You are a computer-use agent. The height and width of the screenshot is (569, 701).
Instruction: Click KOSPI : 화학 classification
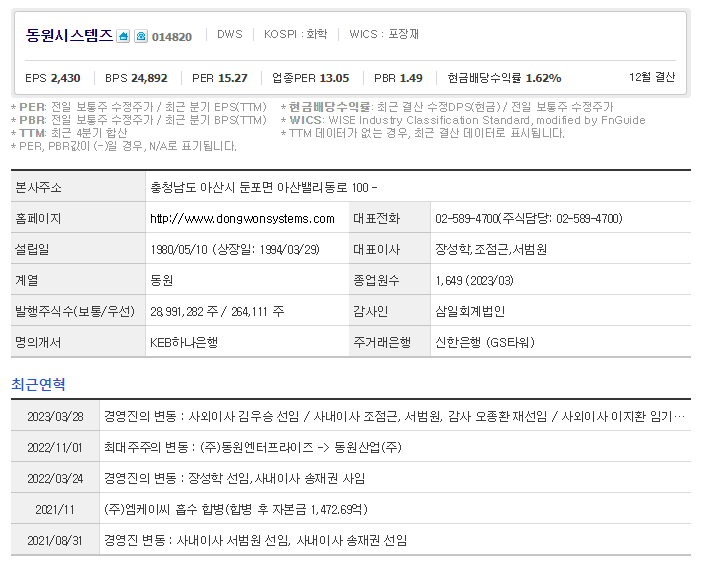(x=296, y=34)
